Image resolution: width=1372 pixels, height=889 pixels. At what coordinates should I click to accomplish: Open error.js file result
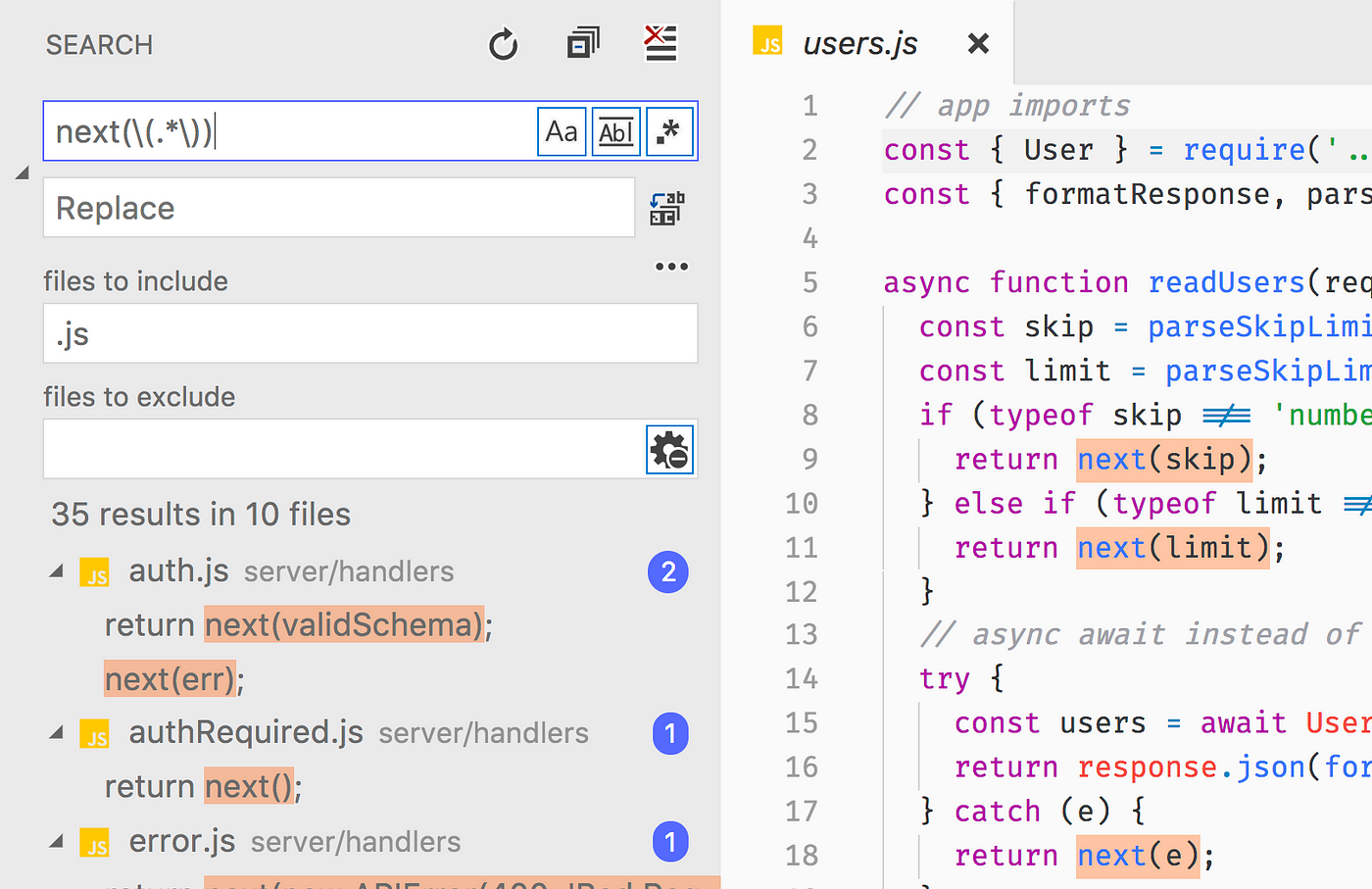tap(182, 841)
